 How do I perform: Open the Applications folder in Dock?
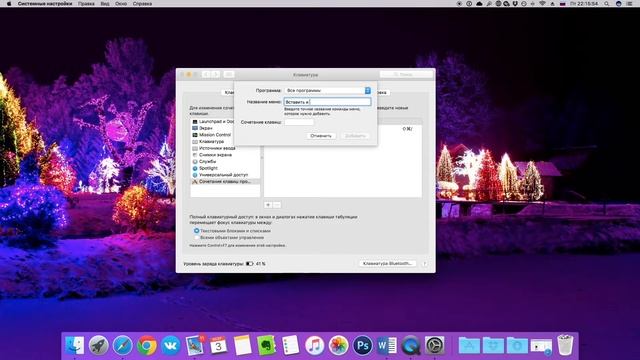pos(469,346)
